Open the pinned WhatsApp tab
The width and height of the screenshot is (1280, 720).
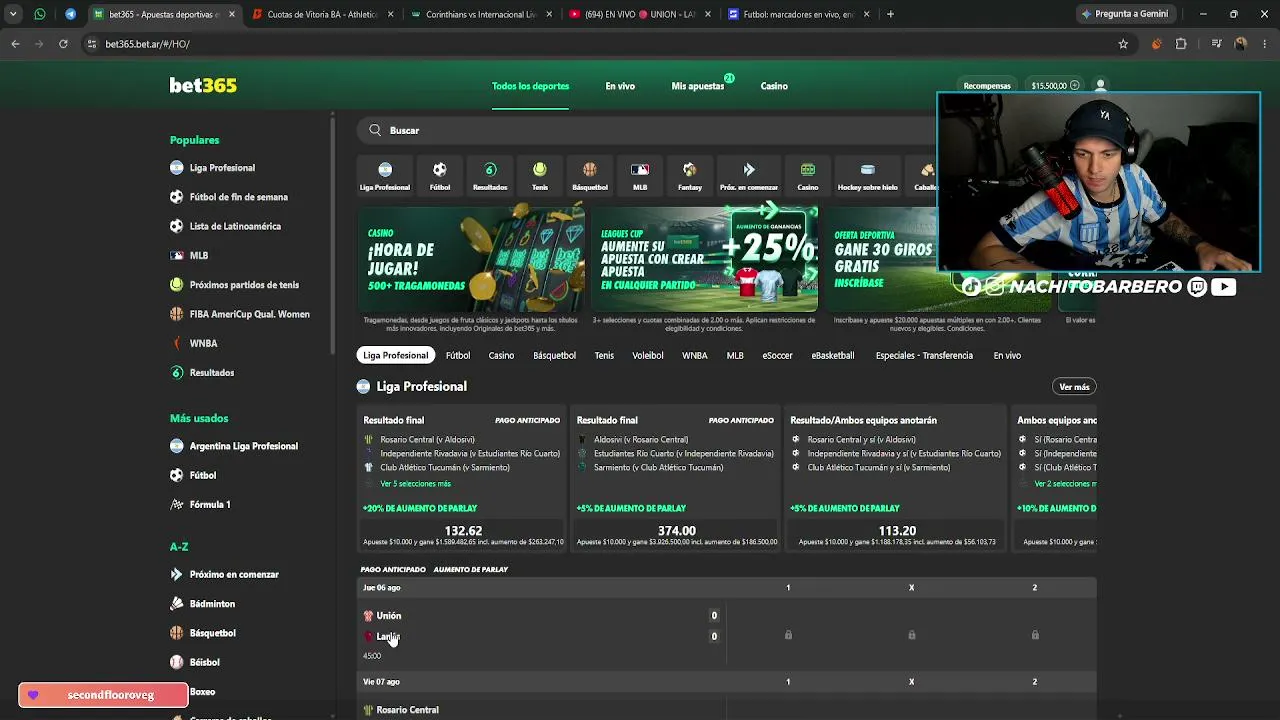point(40,14)
